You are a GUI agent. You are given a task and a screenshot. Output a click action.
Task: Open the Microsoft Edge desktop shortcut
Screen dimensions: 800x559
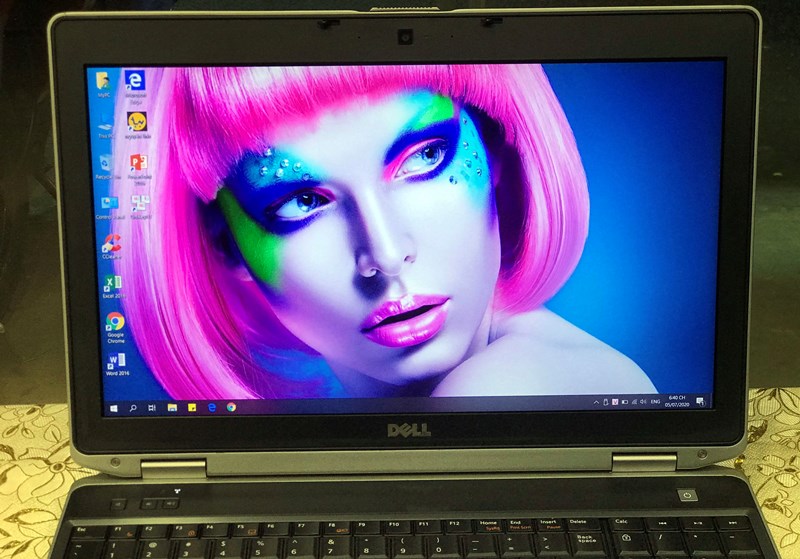[135, 86]
